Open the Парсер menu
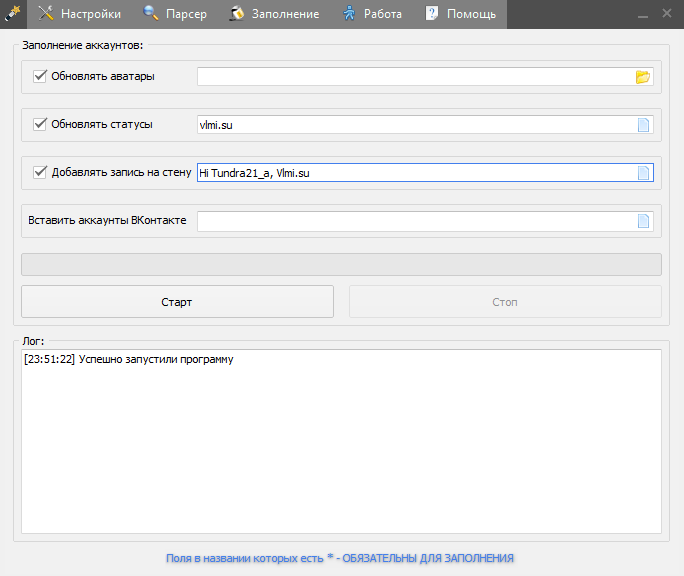Viewport: 684px width, 576px height. pyautogui.click(x=175, y=14)
